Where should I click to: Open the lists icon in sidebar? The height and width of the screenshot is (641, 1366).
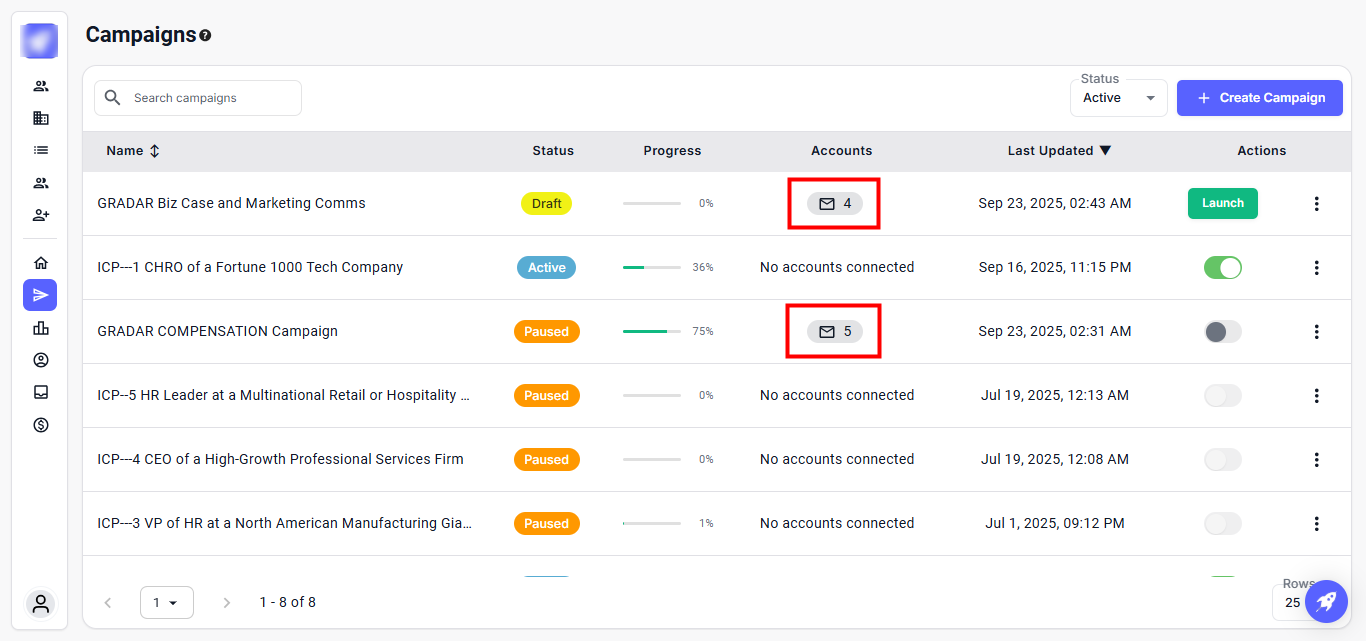pos(40,150)
